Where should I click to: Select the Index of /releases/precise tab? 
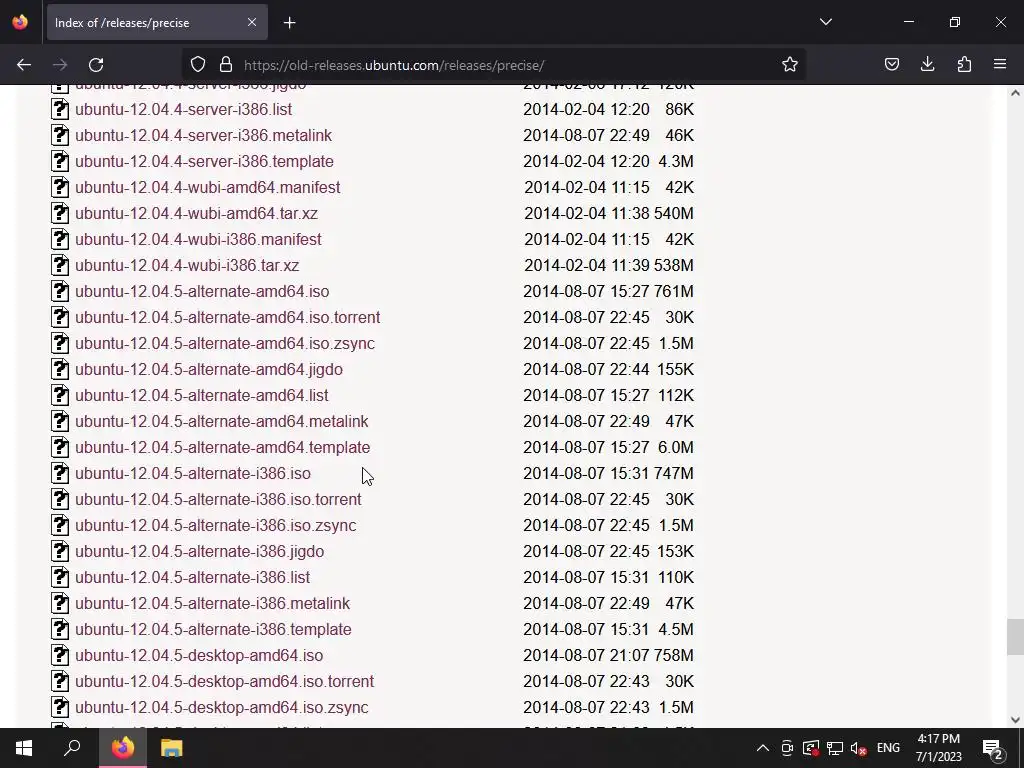click(x=157, y=23)
